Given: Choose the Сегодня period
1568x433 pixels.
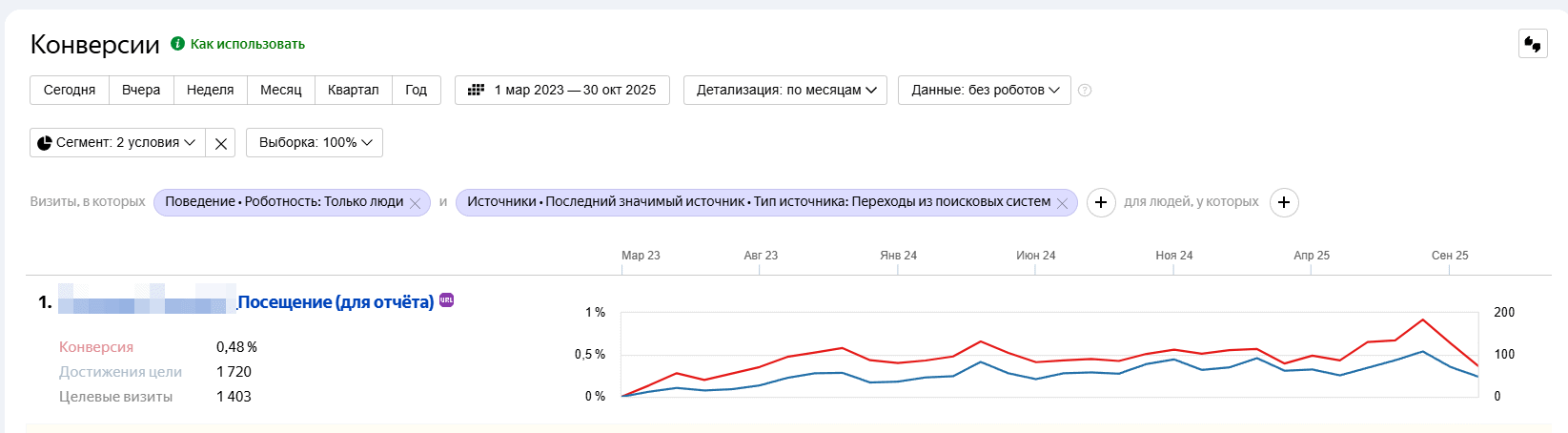Looking at the screenshot, I should point(70,90).
